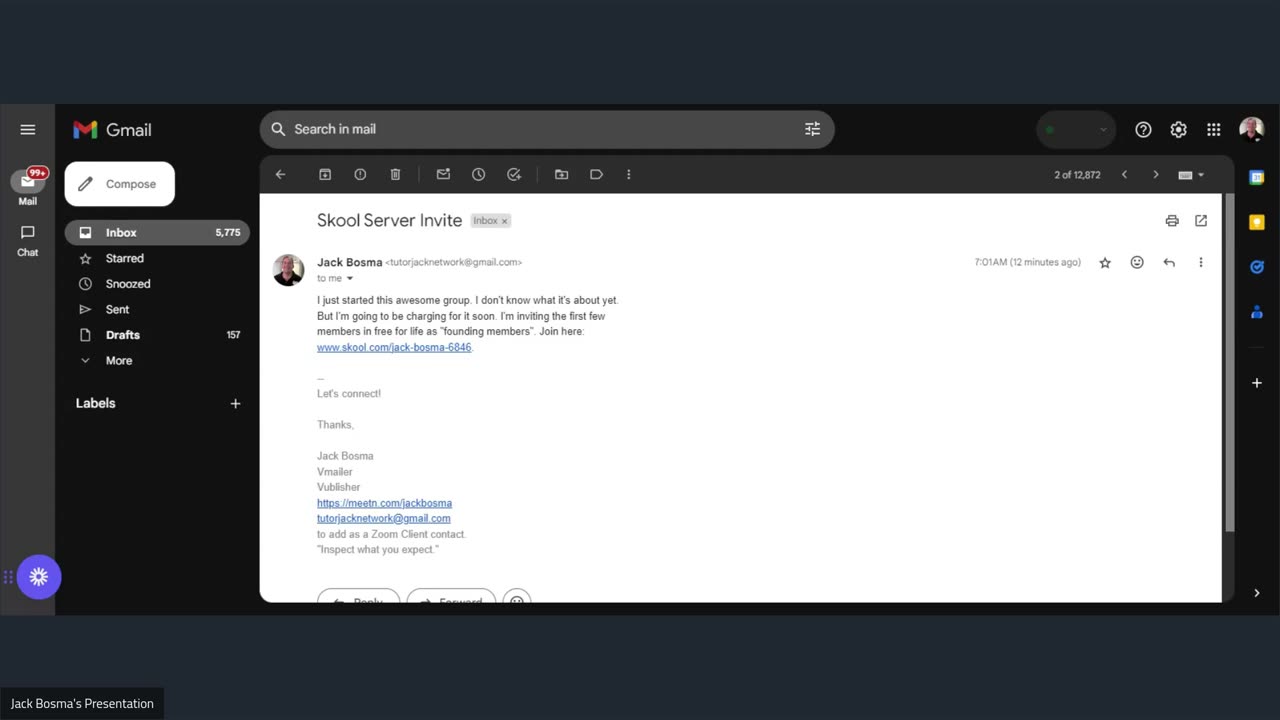Image resolution: width=1280 pixels, height=720 pixels.
Task: Click the Search in mail field
Action: click(547, 129)
